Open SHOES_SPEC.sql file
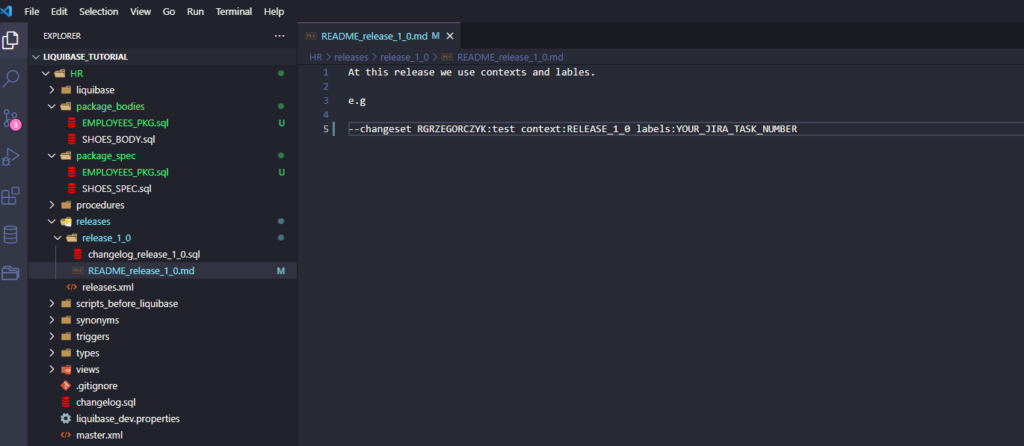Image resolution: width=1024 pixels, height=446 pixels. point(162,188)
